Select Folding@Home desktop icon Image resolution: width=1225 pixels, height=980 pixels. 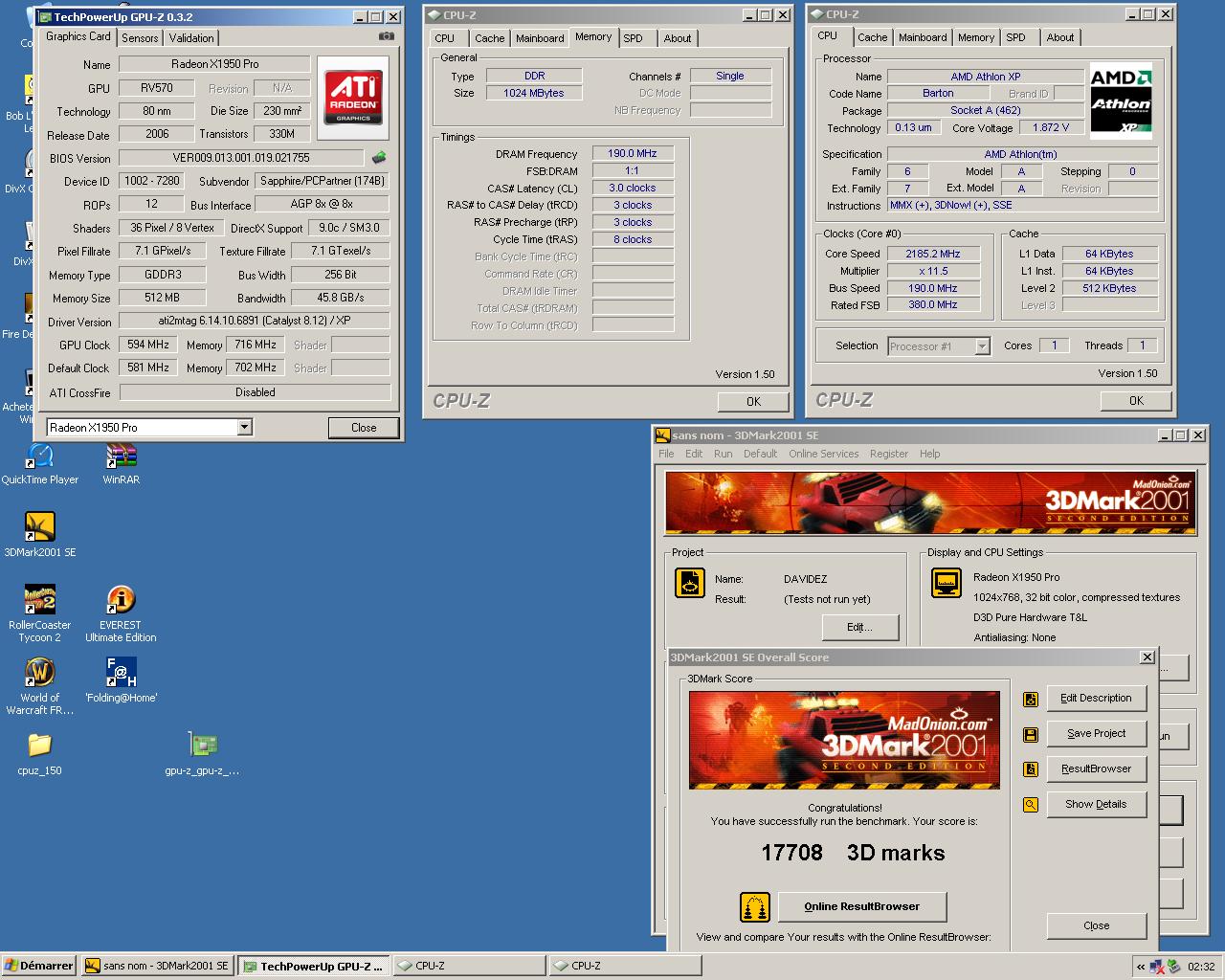point(121,679)
